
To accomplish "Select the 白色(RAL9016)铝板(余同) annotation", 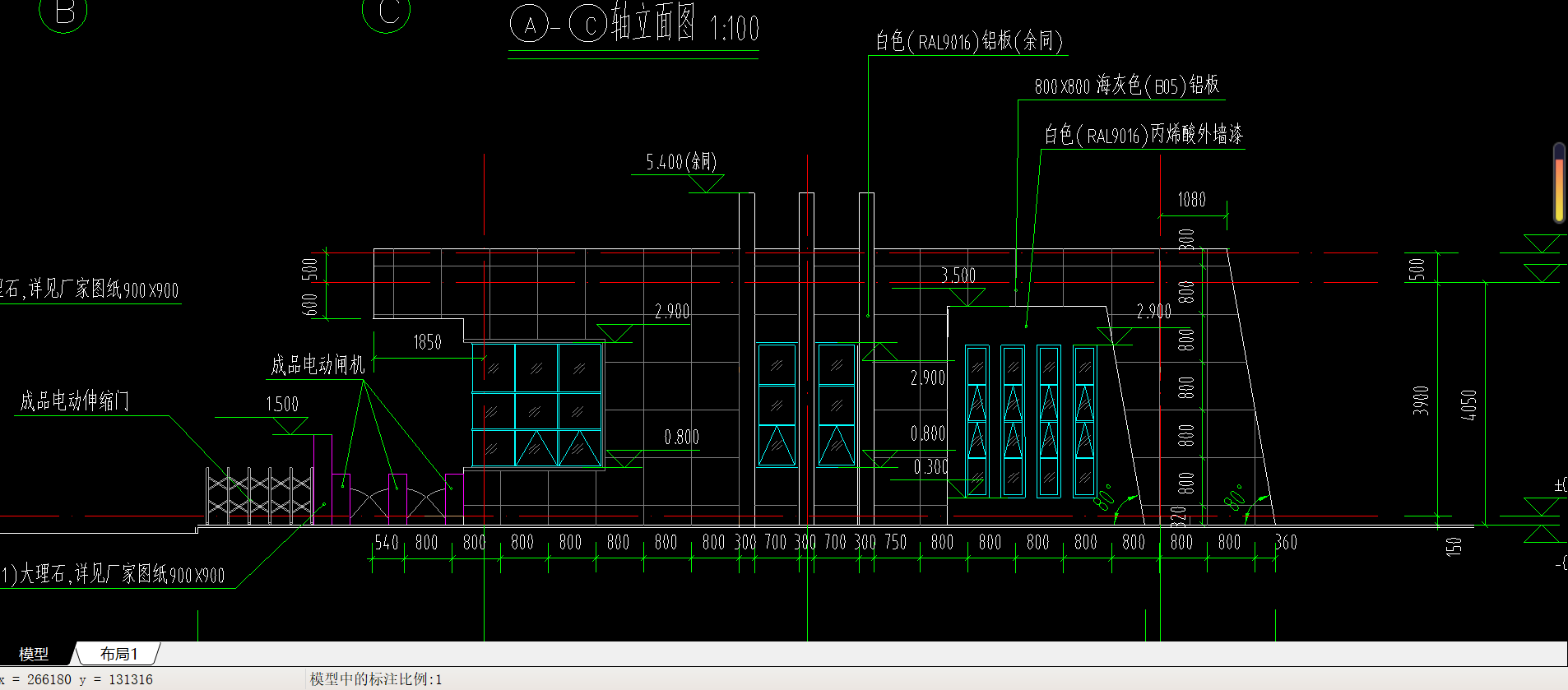I will [968, 40].
